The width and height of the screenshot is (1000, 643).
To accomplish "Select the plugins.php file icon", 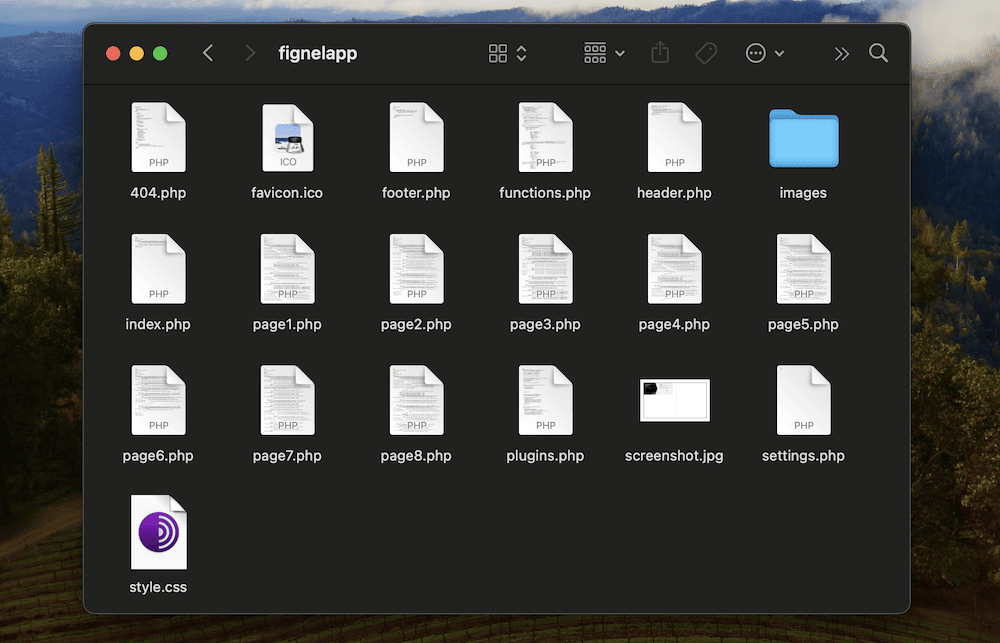I will coord(545,399).
